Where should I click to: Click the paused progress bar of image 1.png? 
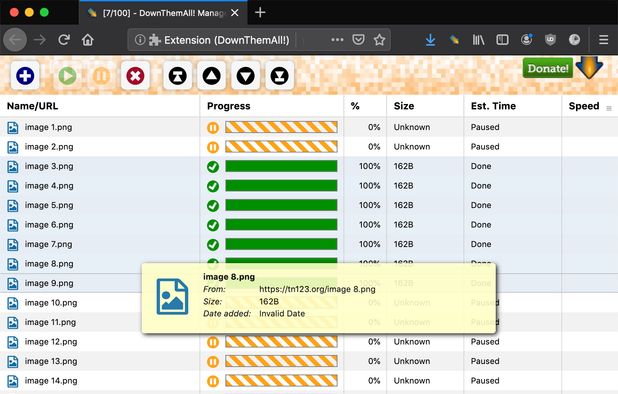pyautogui.click(x=281, y=127)
